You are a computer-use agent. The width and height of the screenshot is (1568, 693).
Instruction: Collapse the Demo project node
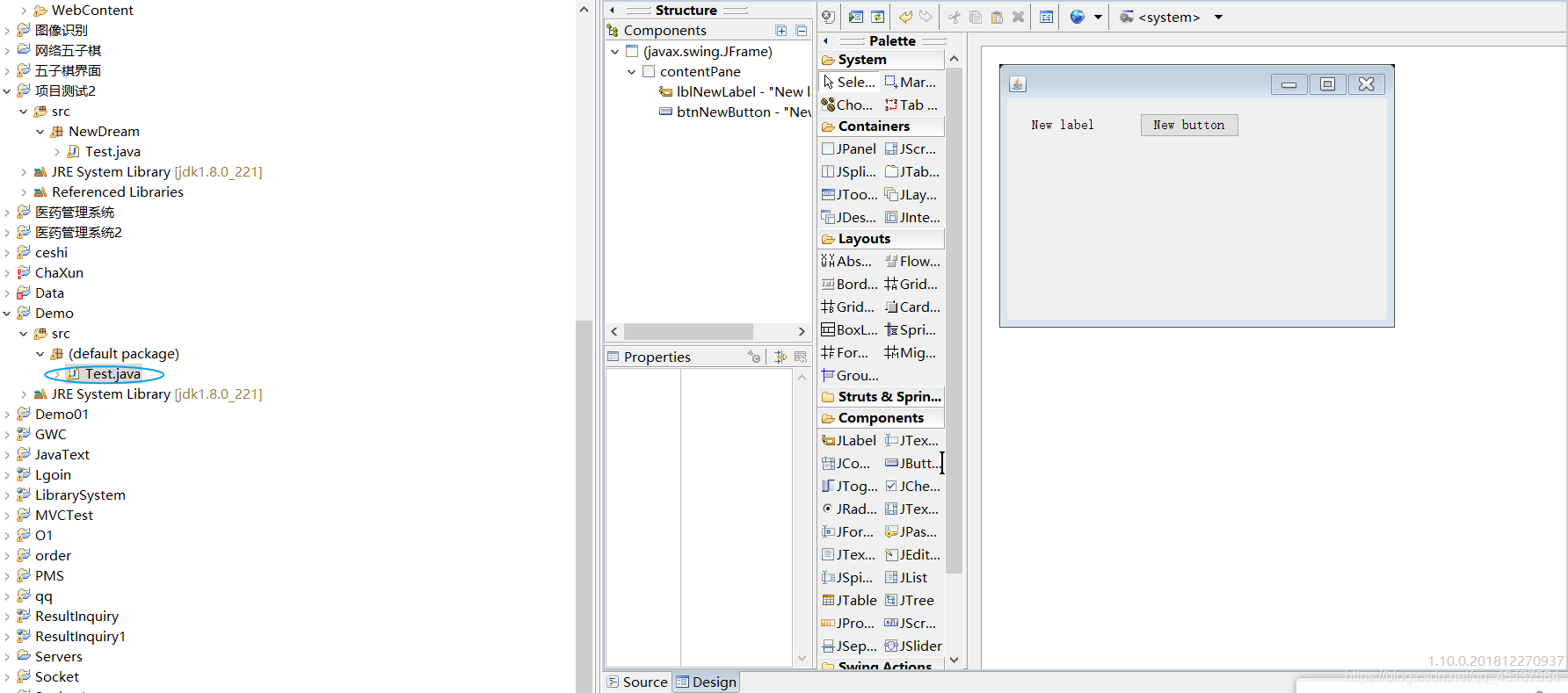(x=7, y=314)
